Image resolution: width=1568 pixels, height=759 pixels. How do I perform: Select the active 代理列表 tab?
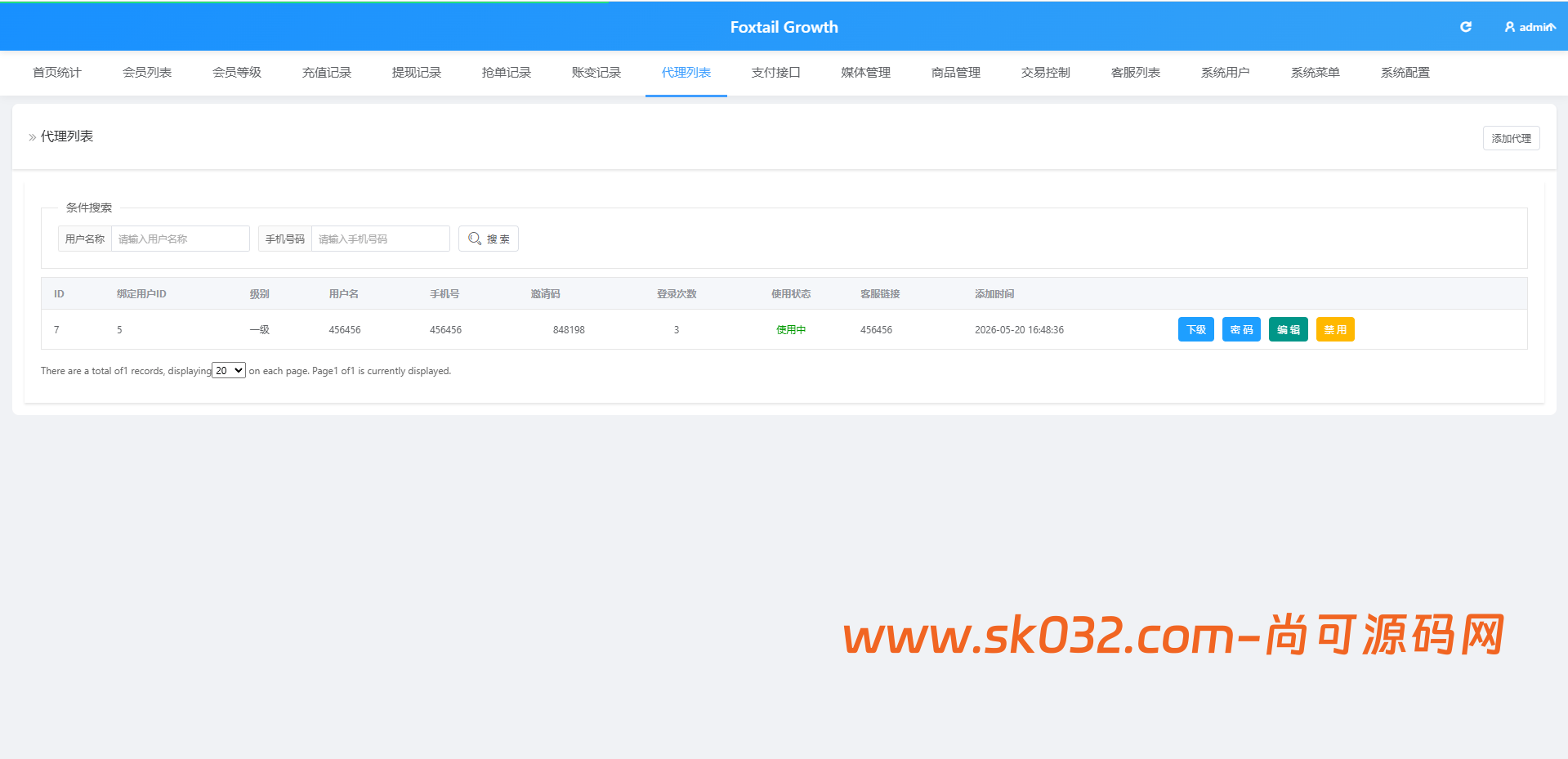pyautogui.click(x=686, y=73)
